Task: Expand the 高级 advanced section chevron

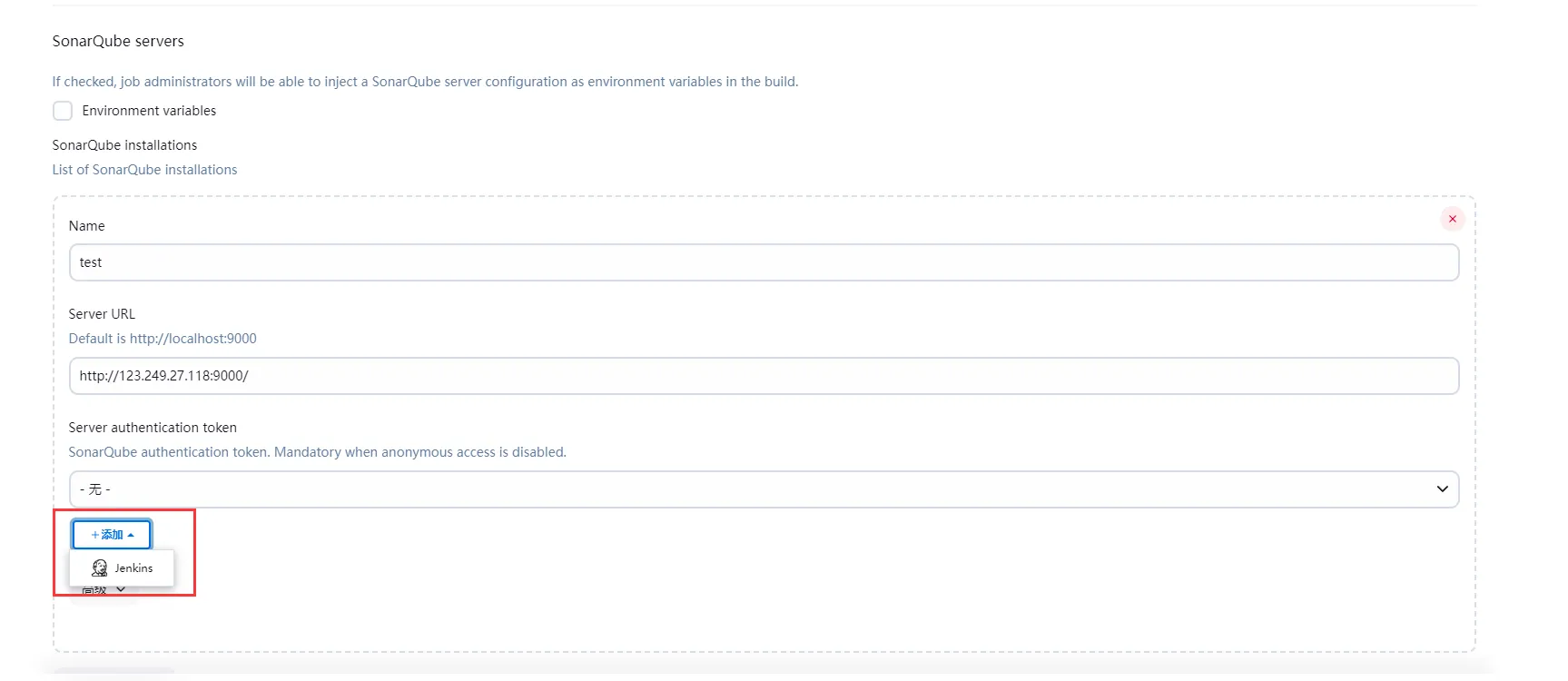Action: (x=121, y=590)
